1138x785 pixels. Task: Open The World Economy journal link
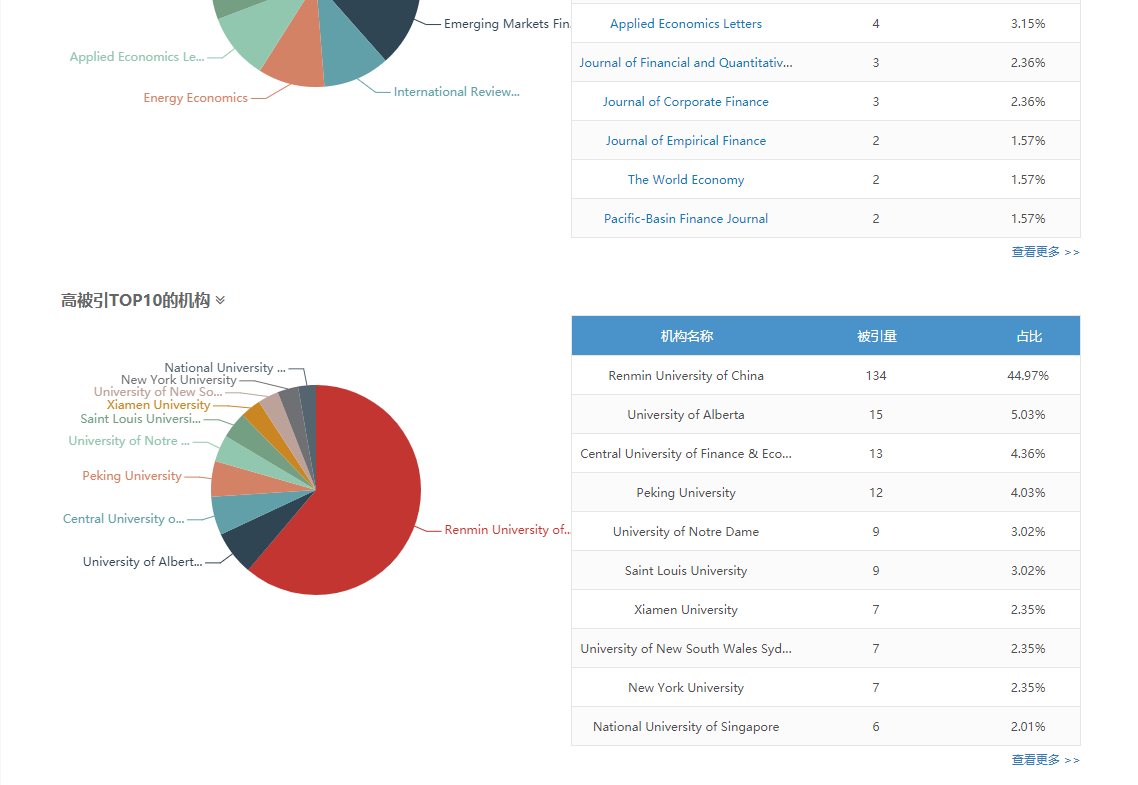(686, 180)
